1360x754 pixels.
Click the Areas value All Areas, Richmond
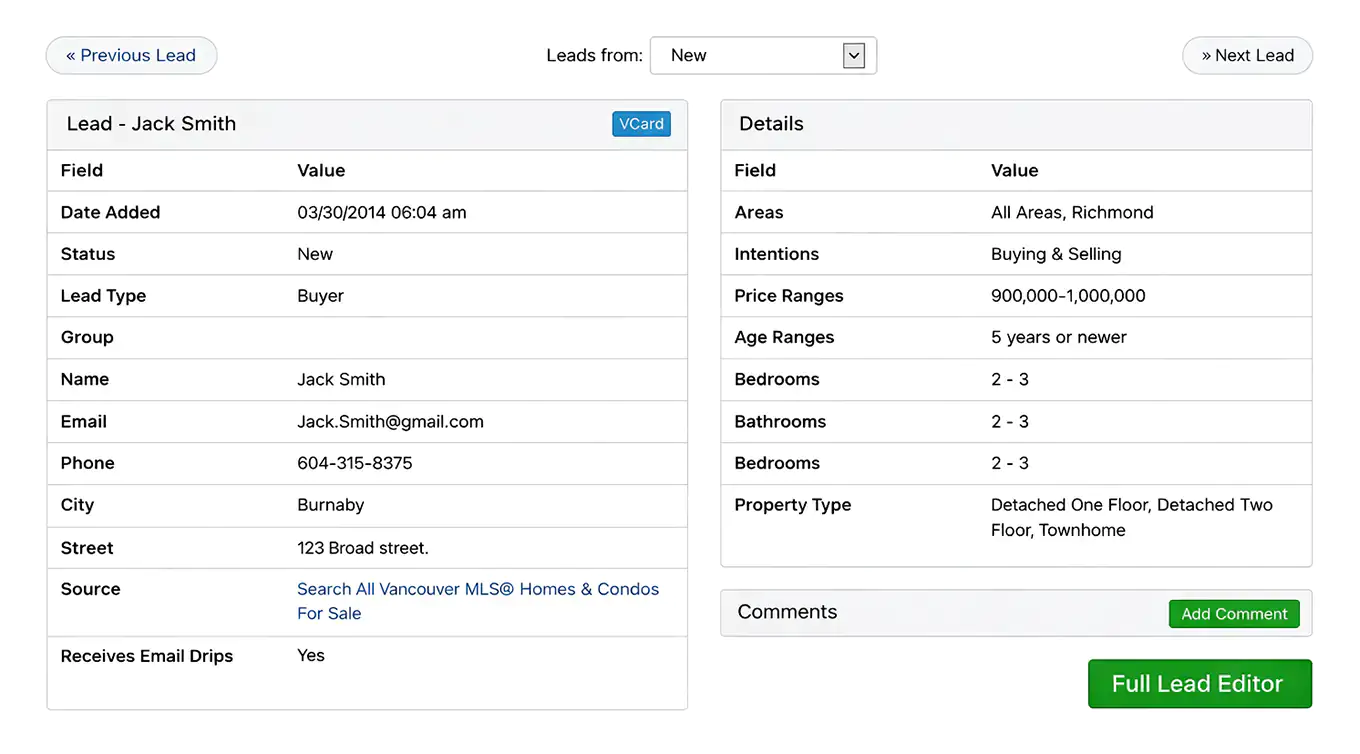(1072, 213)
